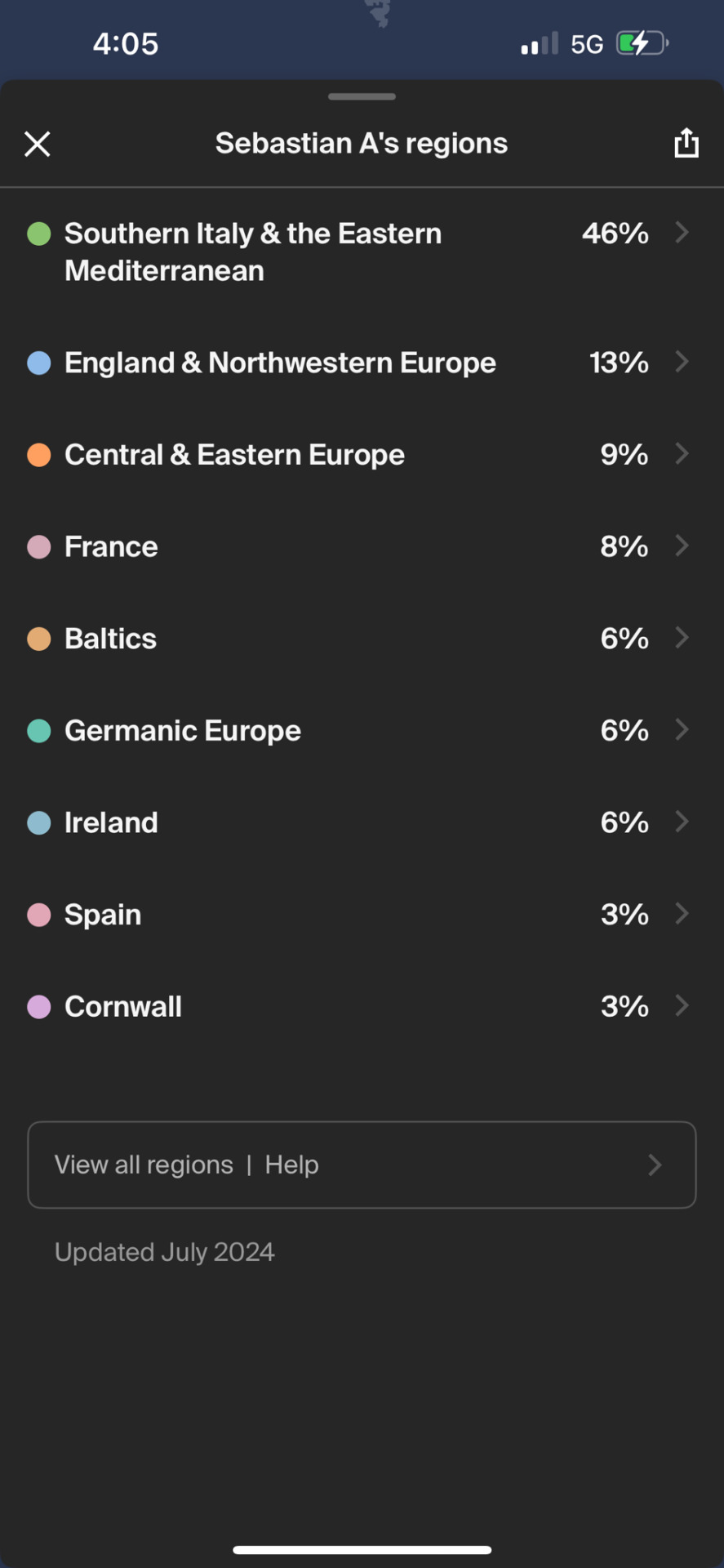Tap the chevron next to Spain 3%
724x1568 pixels.
pos(682,914)
